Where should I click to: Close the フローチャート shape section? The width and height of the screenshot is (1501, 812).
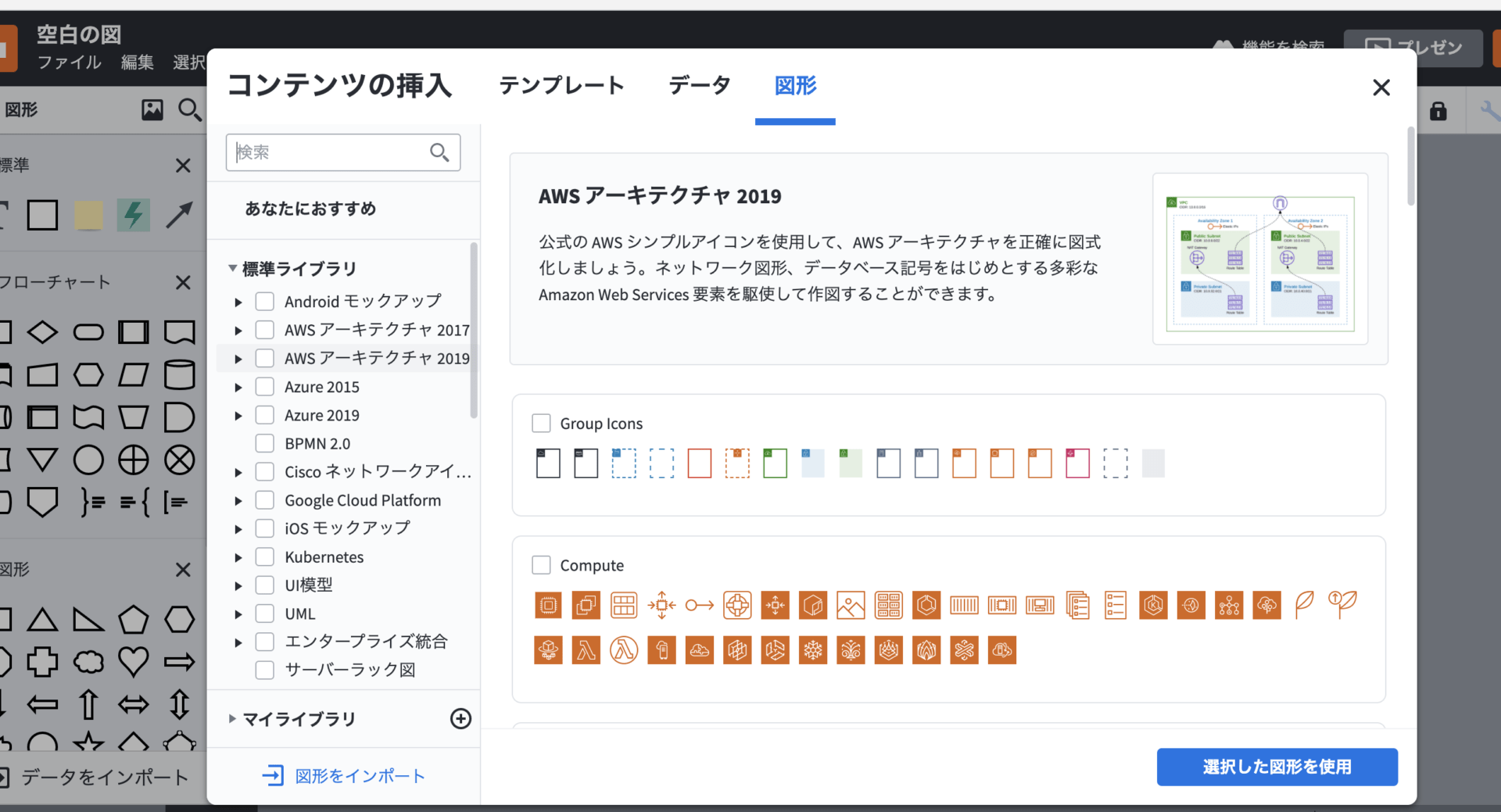[x=183, y=282]
